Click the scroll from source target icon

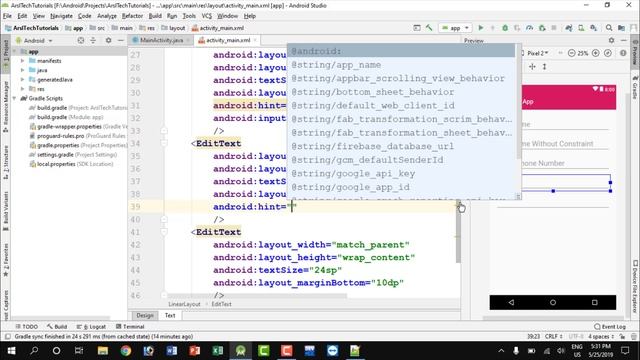[81, 40]
